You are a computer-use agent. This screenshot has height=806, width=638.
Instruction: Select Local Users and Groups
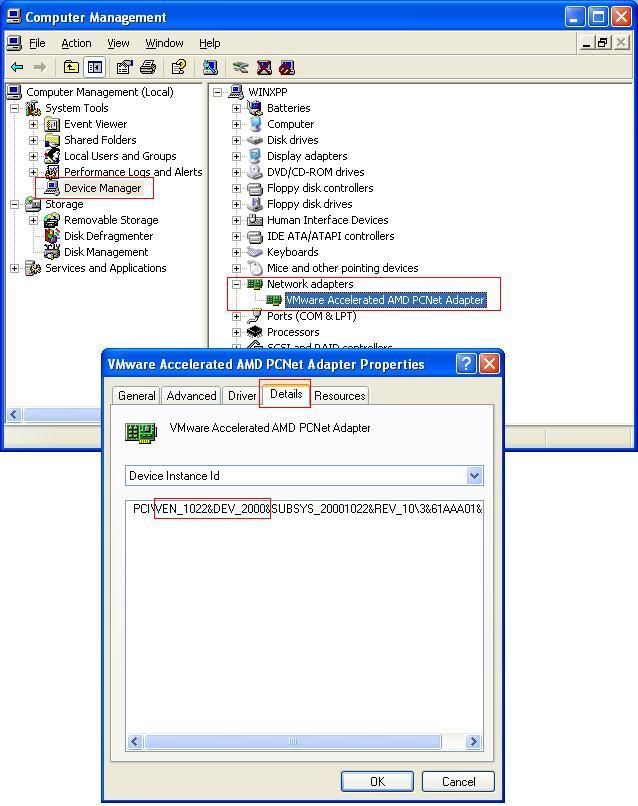pyautogui.click(x=120, y=156)
